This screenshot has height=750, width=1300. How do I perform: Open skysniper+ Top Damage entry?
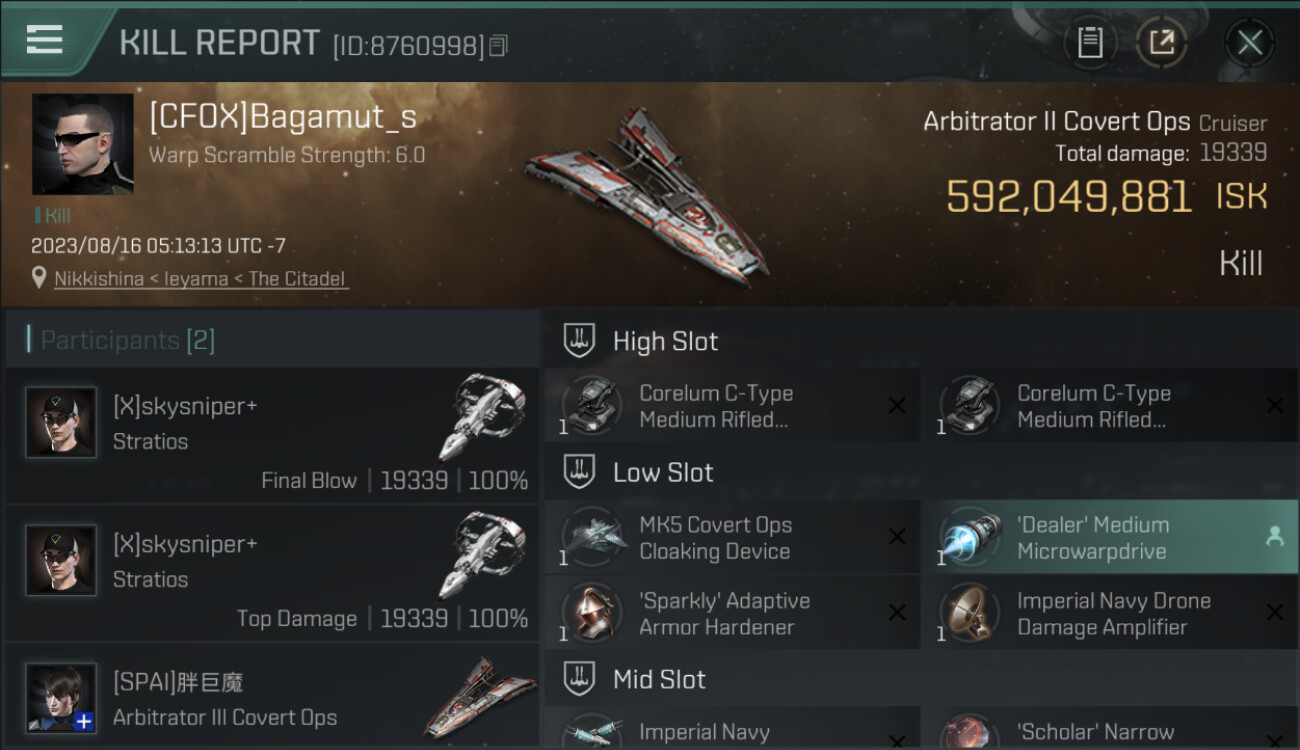tap(272, 573)
